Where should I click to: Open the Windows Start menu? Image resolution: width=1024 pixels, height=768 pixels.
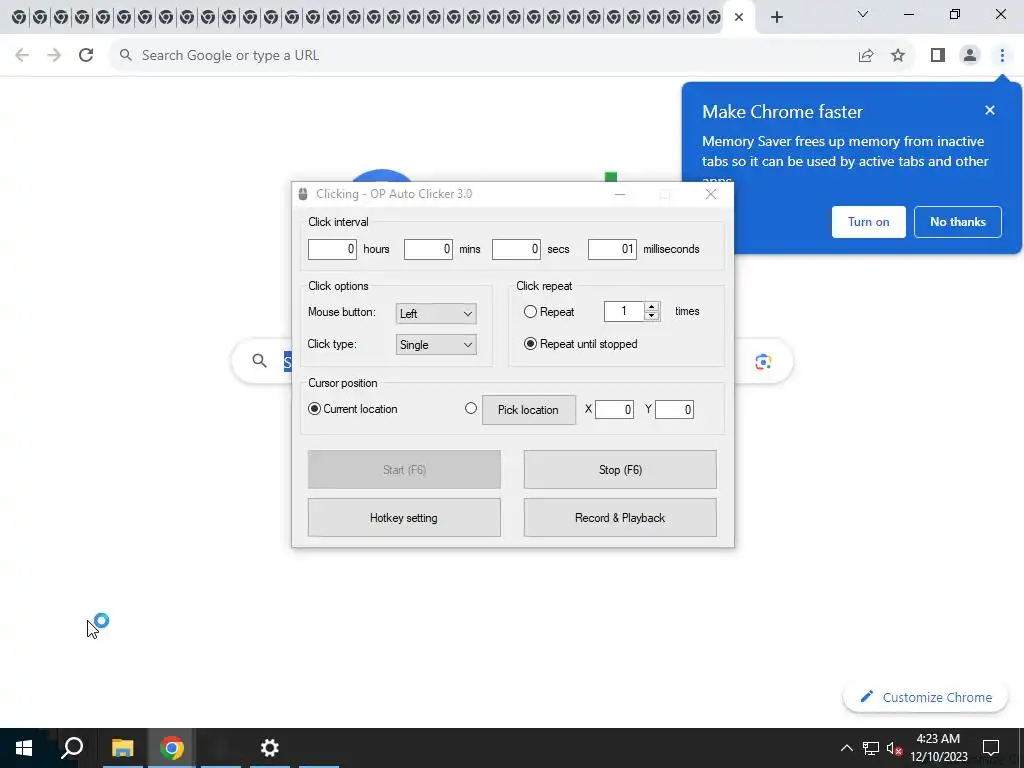click(x=24, y=748)
